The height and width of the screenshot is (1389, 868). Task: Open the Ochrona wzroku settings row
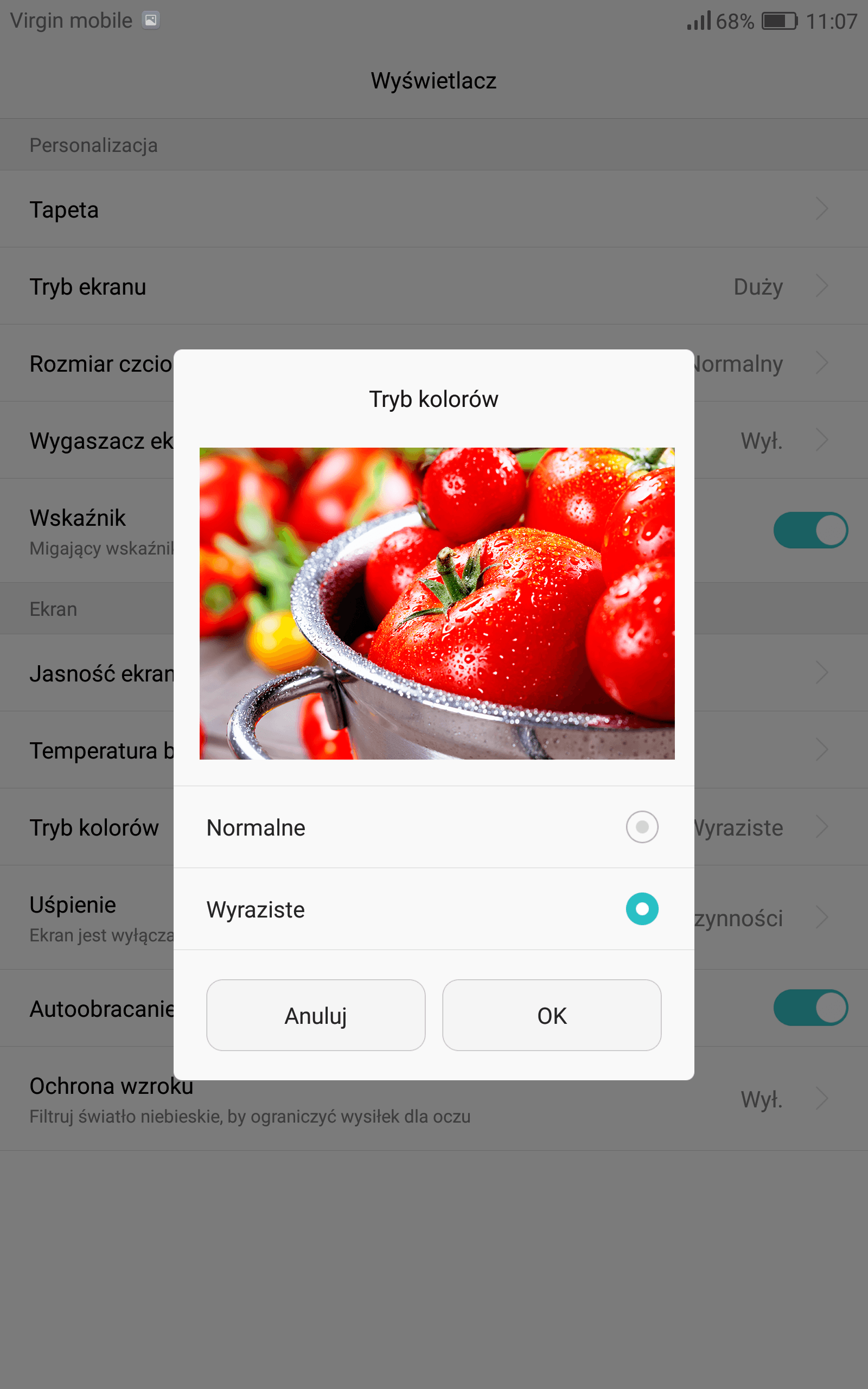pyautogui.click(x=434, y=1099)
